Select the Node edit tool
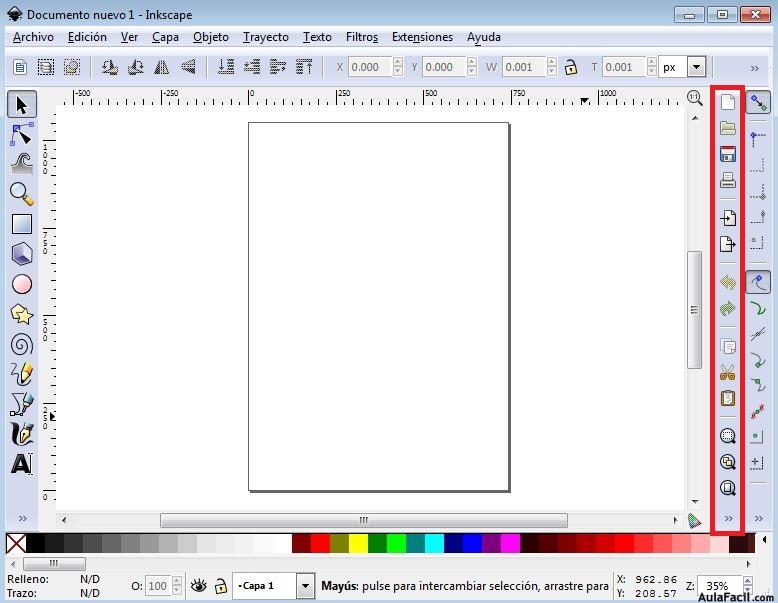This screenshot has height=603, width=778. (22, 134)
